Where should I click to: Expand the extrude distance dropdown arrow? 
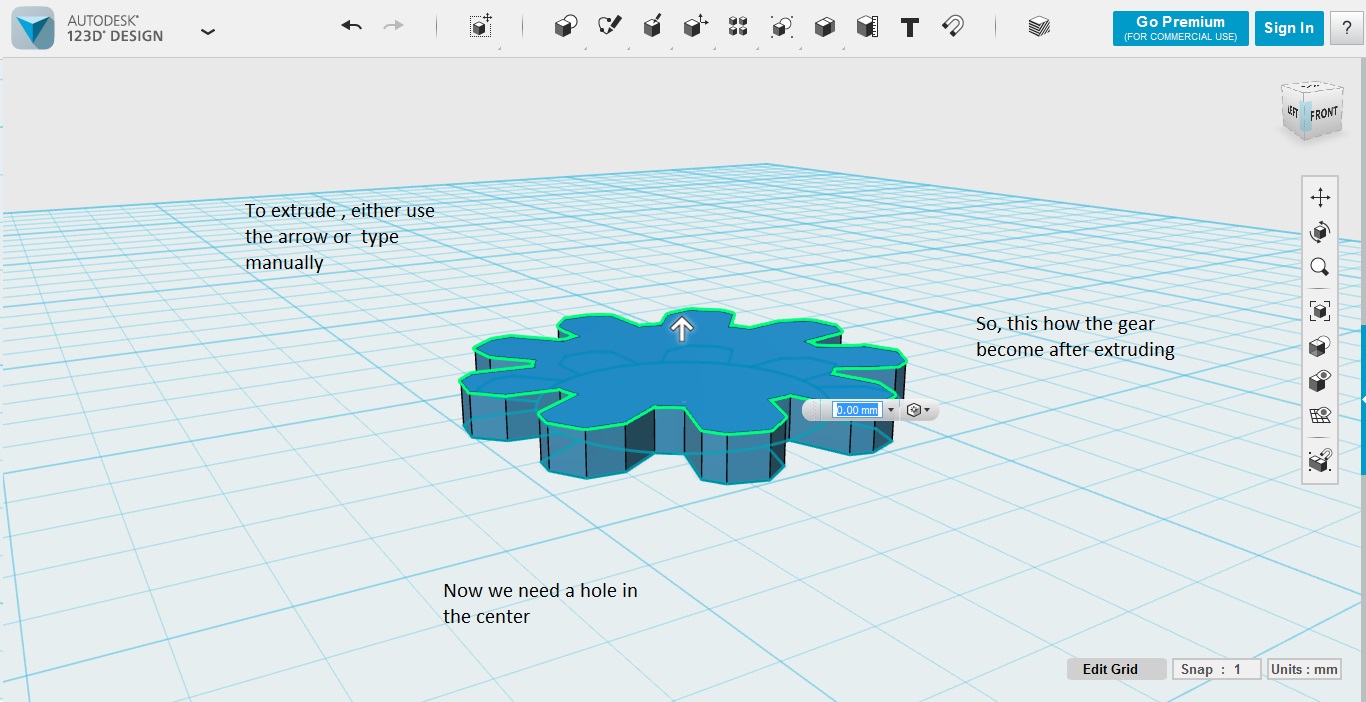coord(890,410)
